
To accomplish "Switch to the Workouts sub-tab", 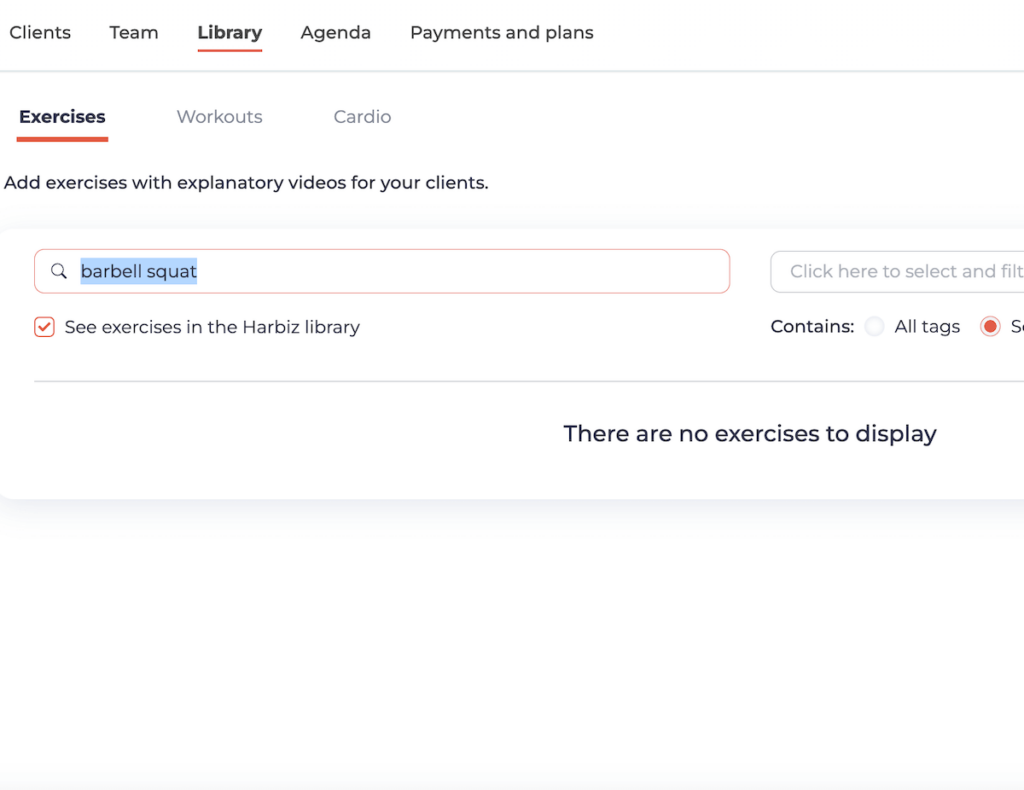I will coord(219,117).
